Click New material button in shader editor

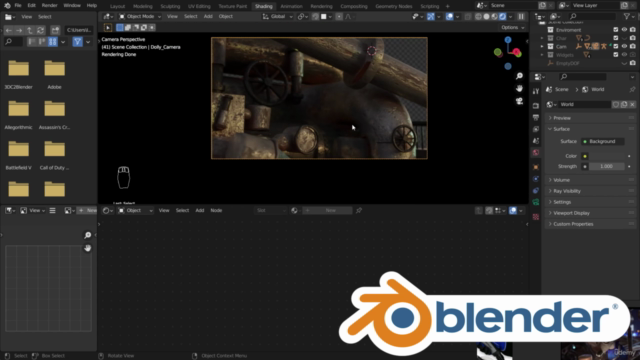point(327,211)
